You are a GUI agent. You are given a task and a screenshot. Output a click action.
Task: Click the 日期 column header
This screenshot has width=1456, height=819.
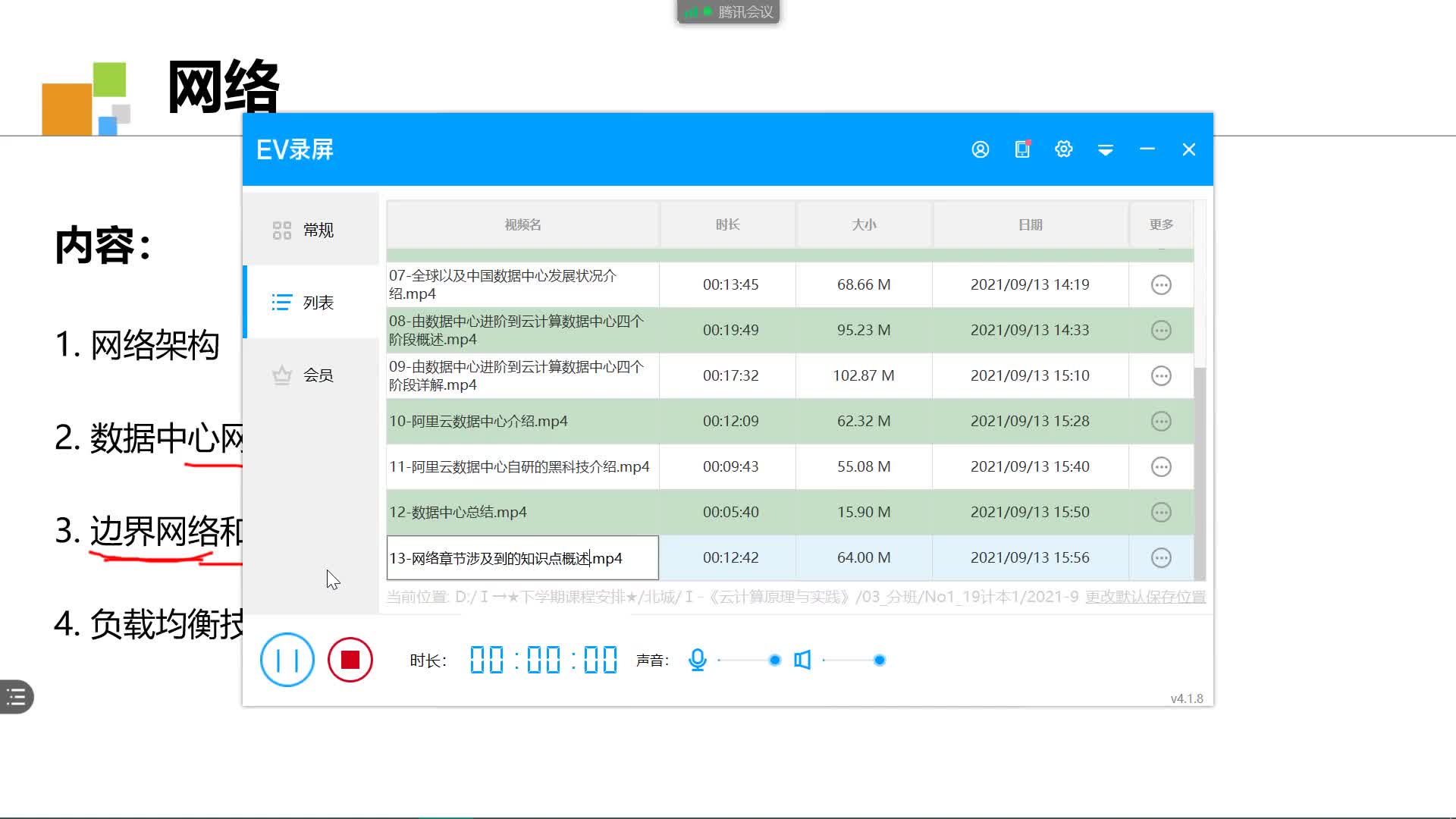tap(1030, 224)
